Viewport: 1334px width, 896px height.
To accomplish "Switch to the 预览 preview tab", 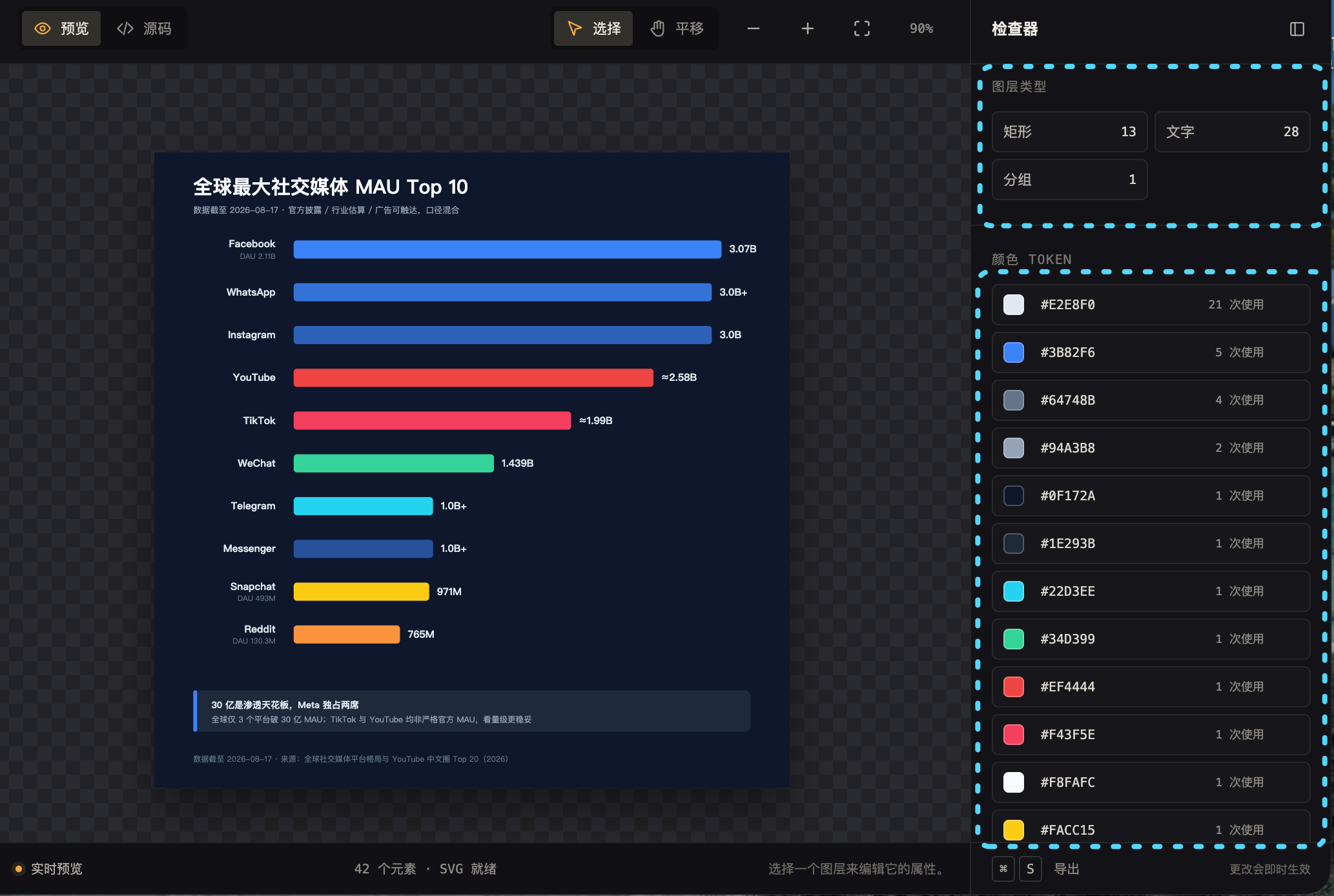I will point(61,28).
